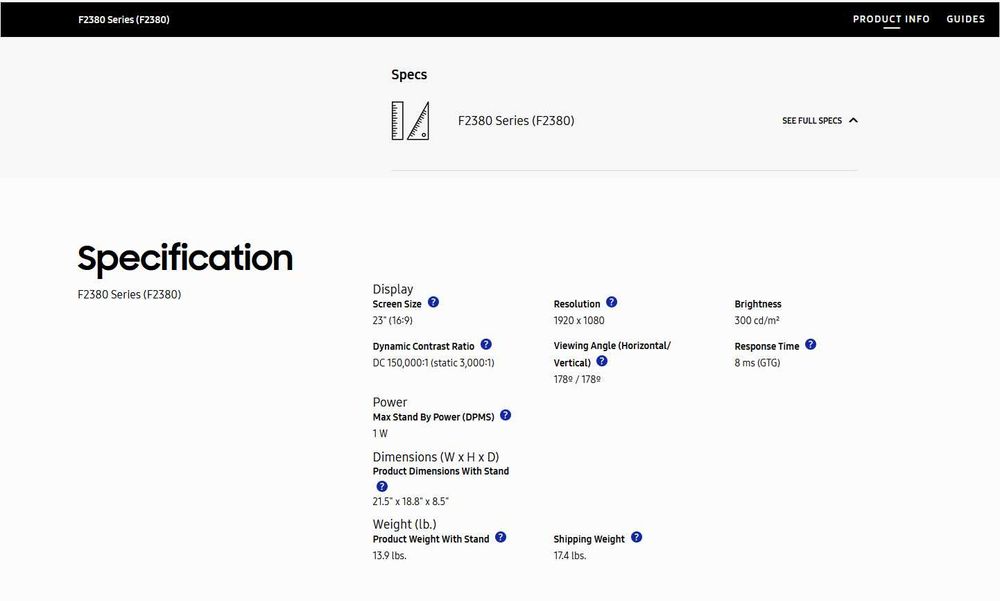Switch to the PRODUCT INFO tab
The height and width of the screenshot is (601, 1000).
[891, 19]
